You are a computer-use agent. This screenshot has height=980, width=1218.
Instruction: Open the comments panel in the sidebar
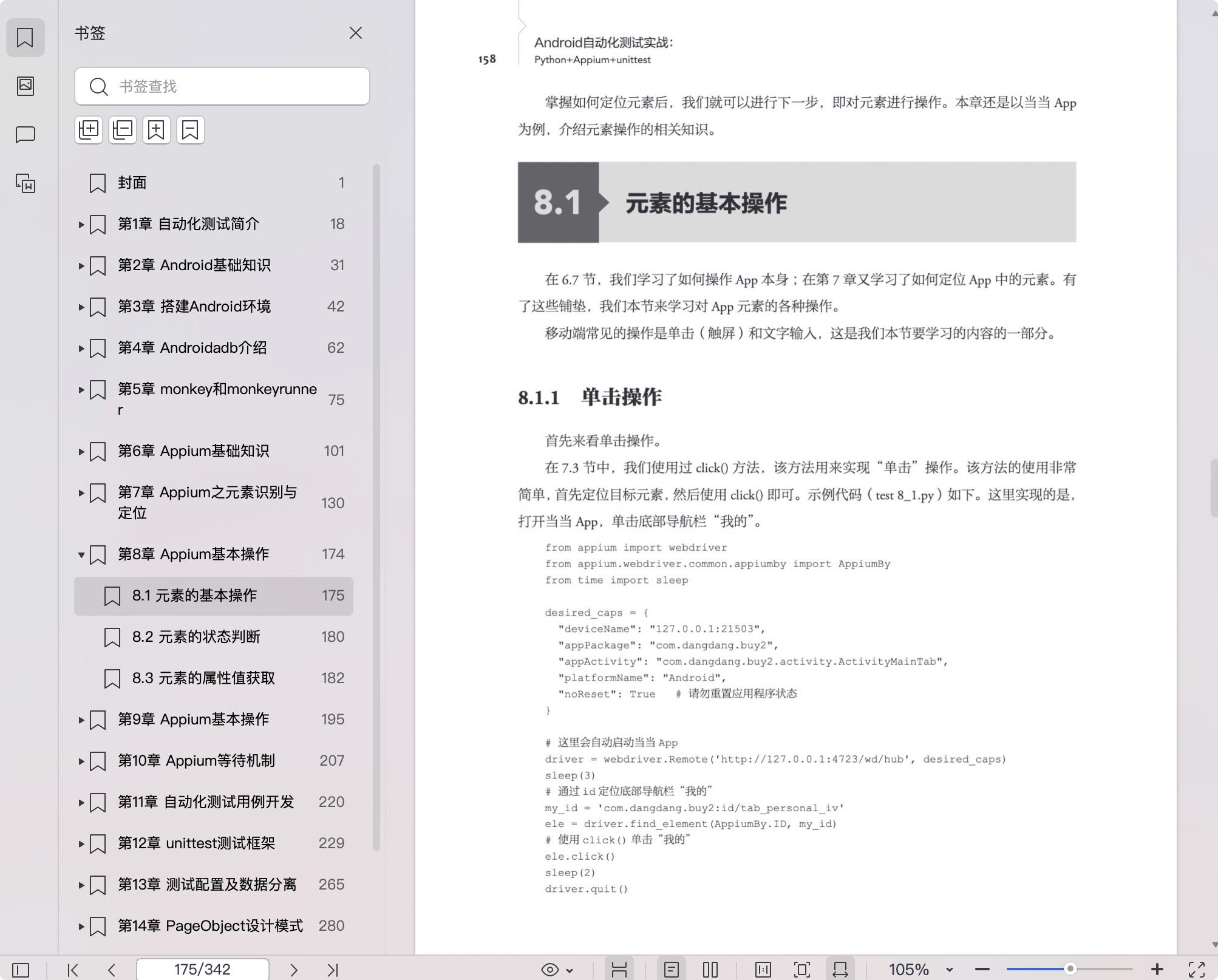pos(25,134)
